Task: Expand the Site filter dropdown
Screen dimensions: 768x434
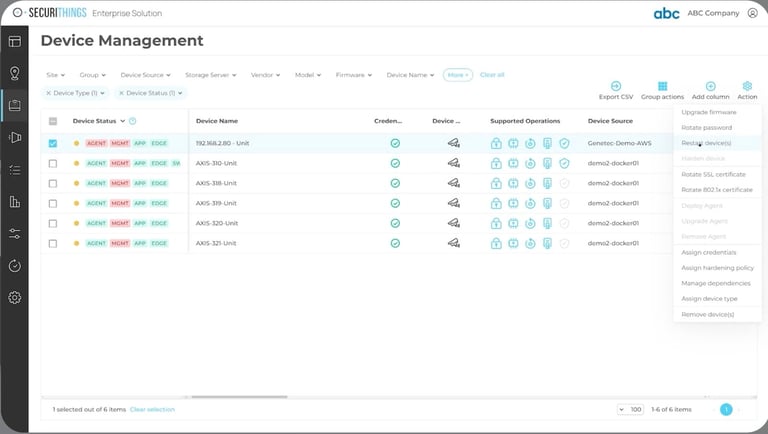Action: point(55,75)
